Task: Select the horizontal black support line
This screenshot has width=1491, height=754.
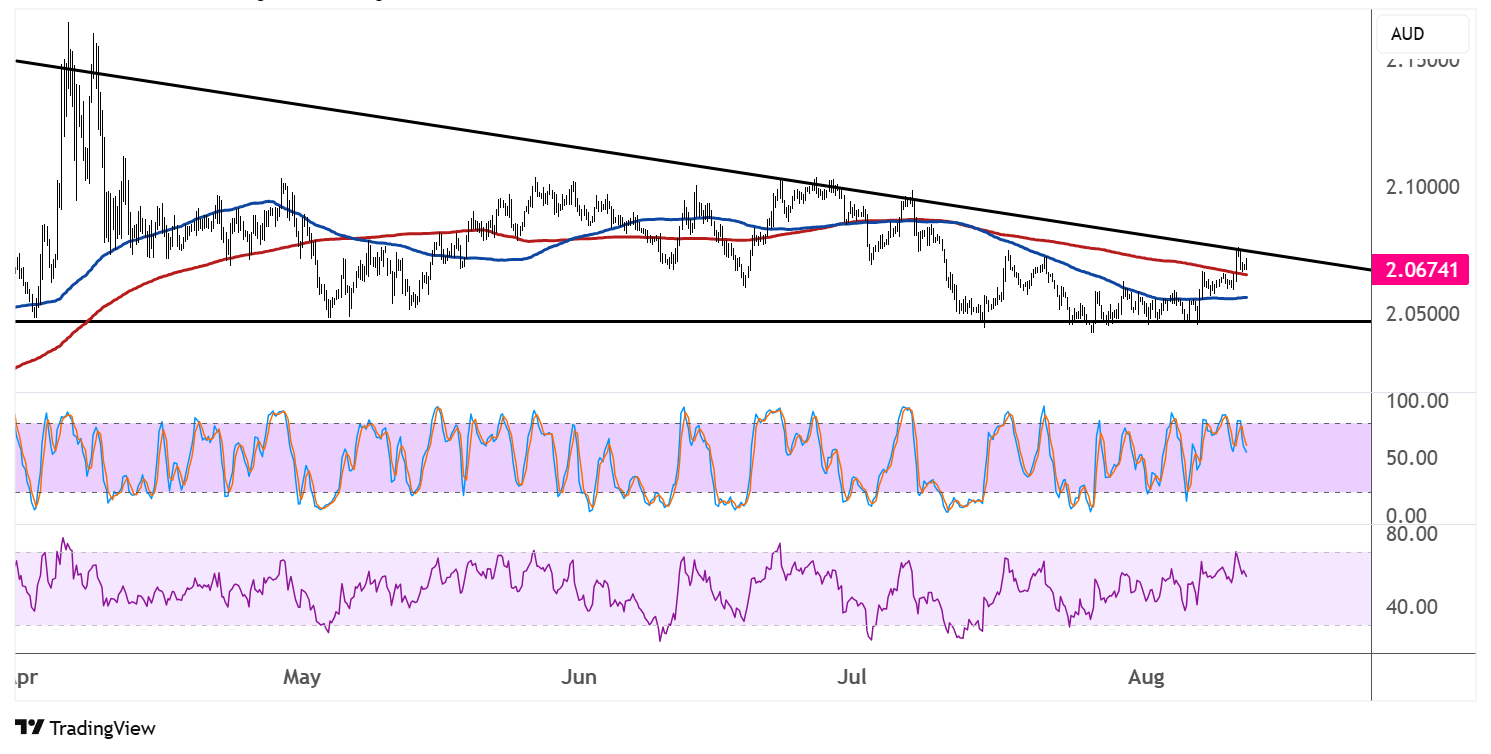Action: (x=692, y=321)
